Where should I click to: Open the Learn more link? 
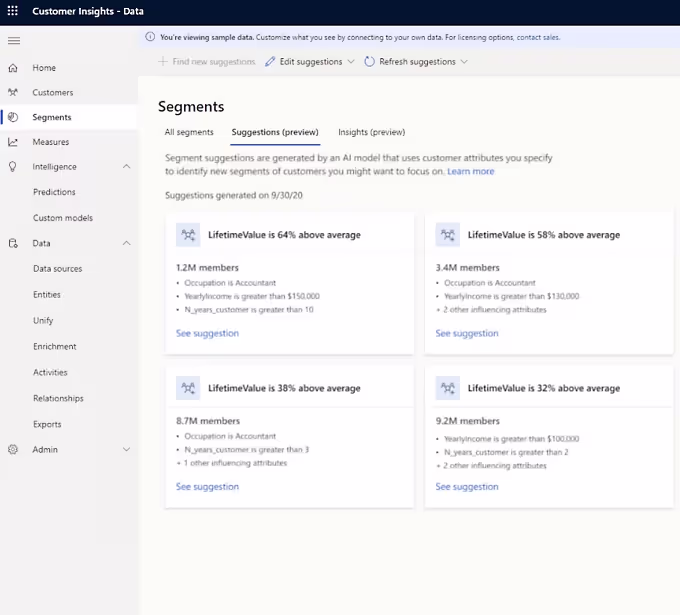tap(471, 171)
